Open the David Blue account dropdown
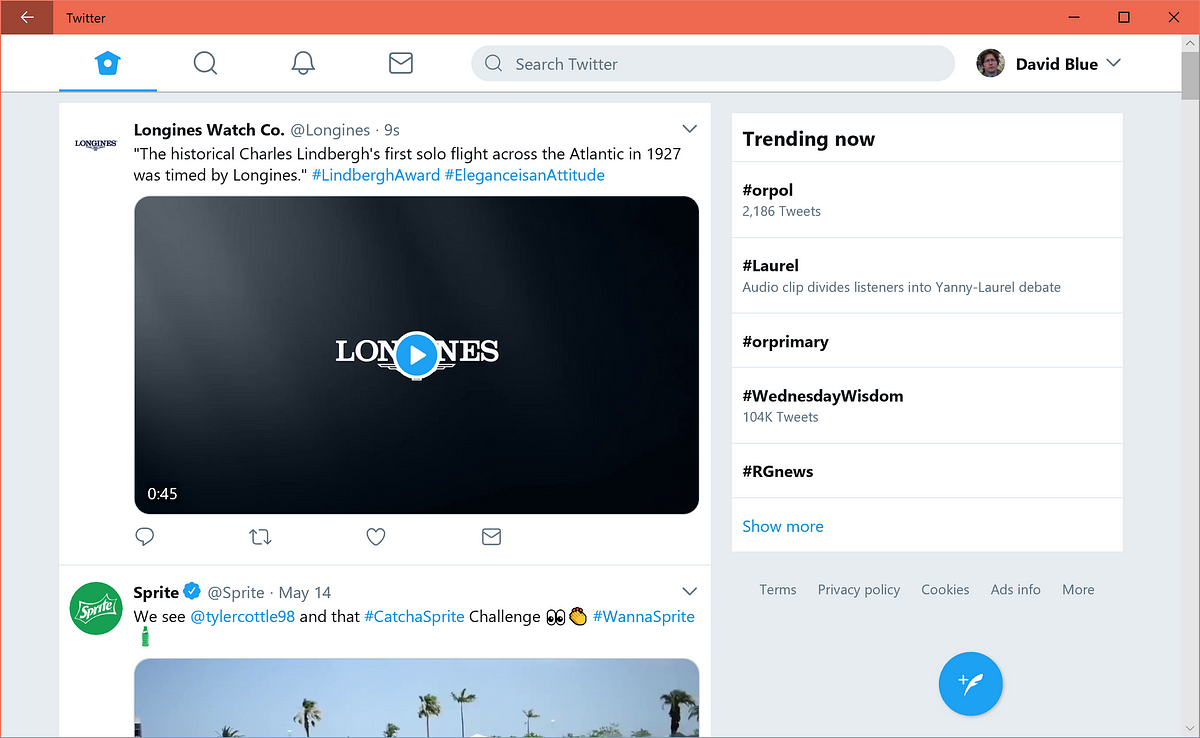 click(x=1049, y=64)
